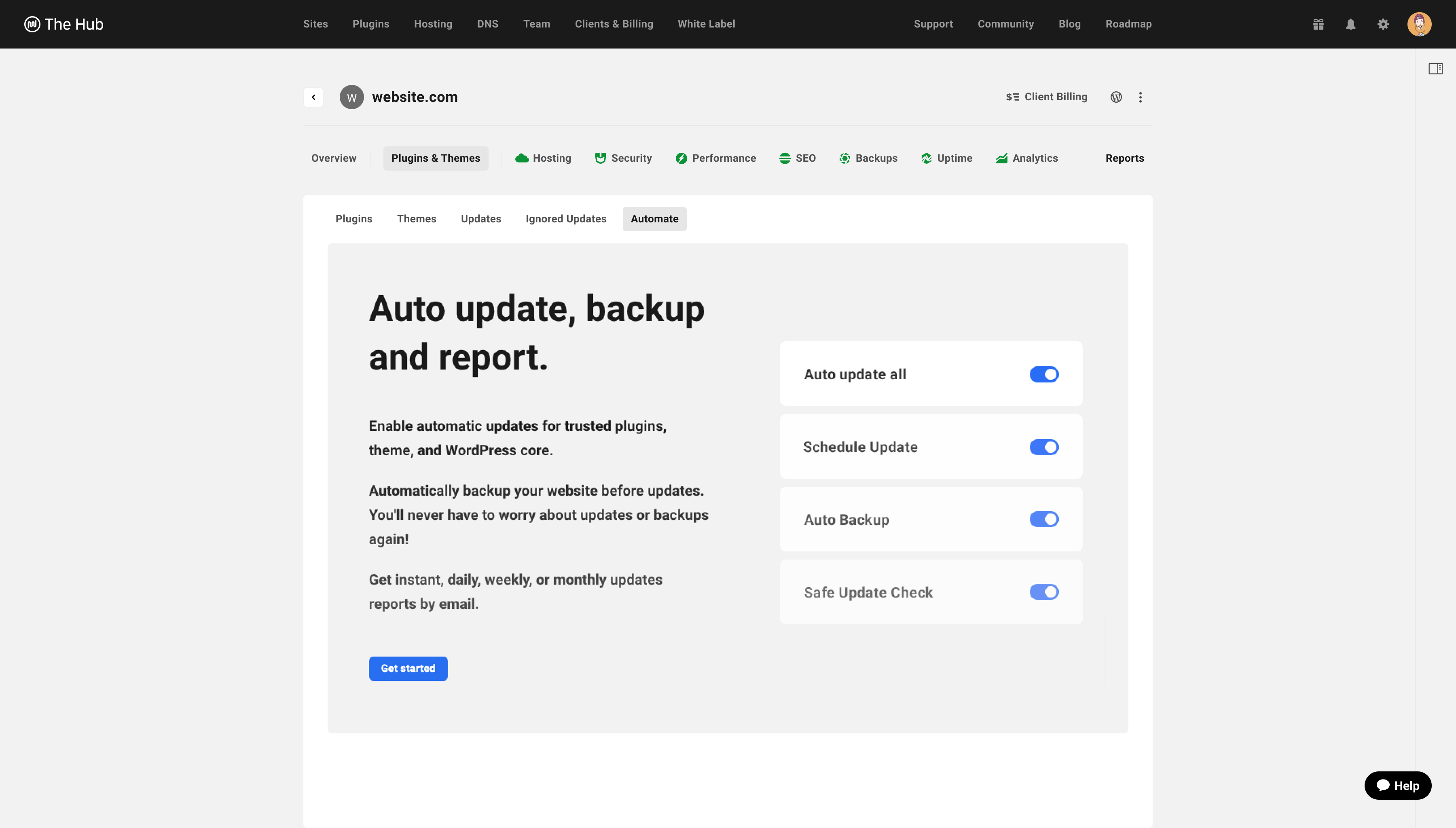
Task: Click The Hub logo
Action: coord(64,24)
